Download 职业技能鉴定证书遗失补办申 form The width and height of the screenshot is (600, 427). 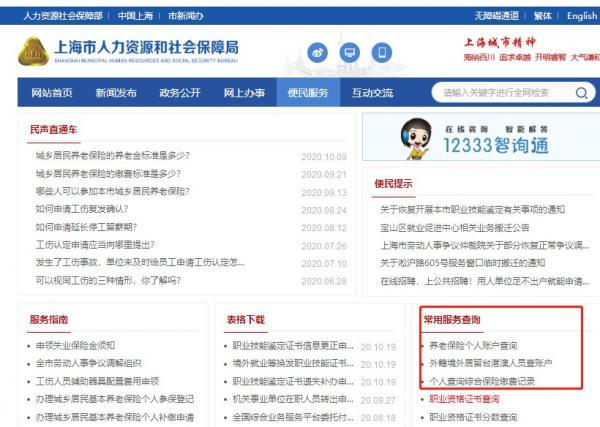coord(293,381)
